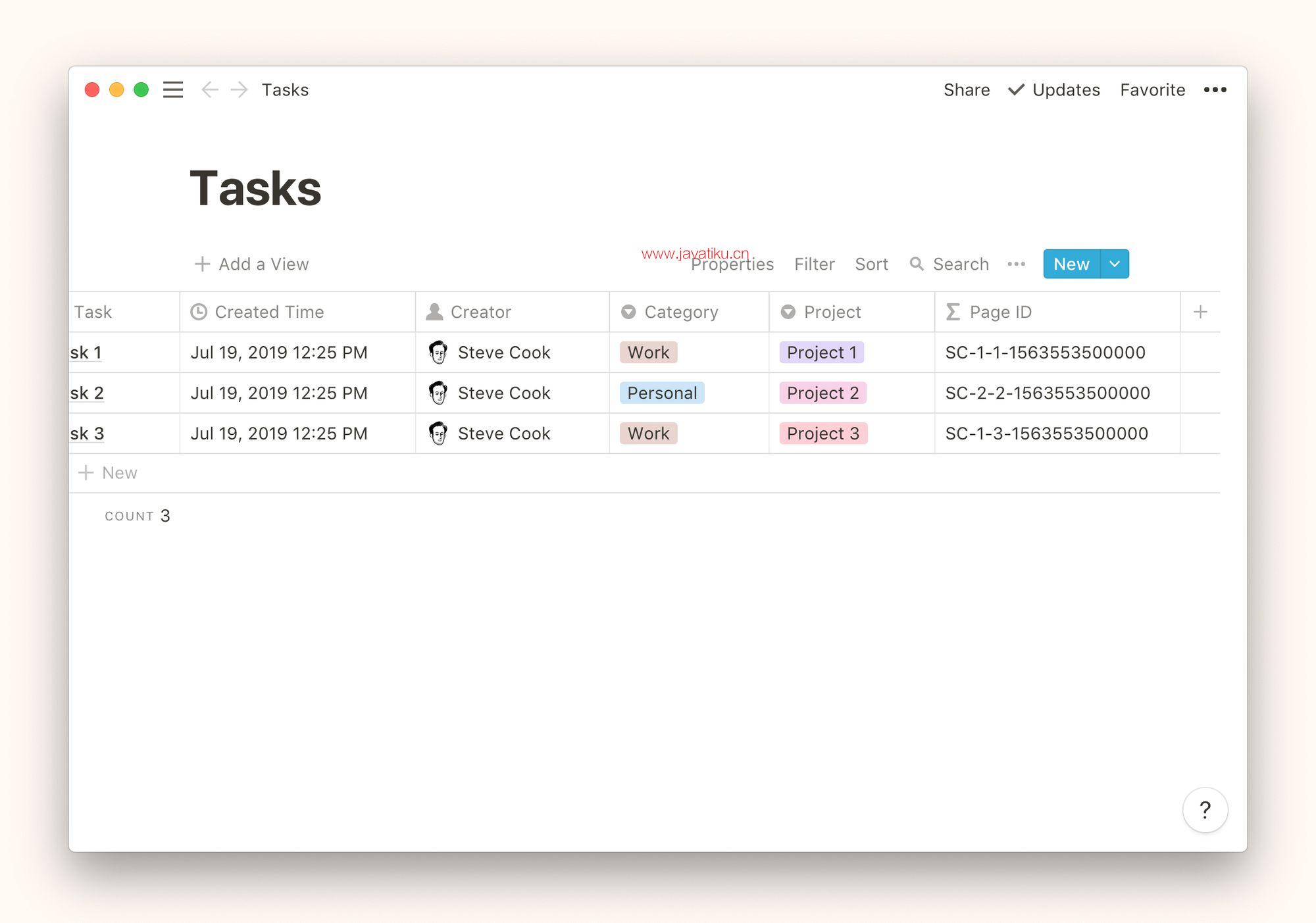Click Steve Cook avatar in Task 3 row

tap(438, 434)
